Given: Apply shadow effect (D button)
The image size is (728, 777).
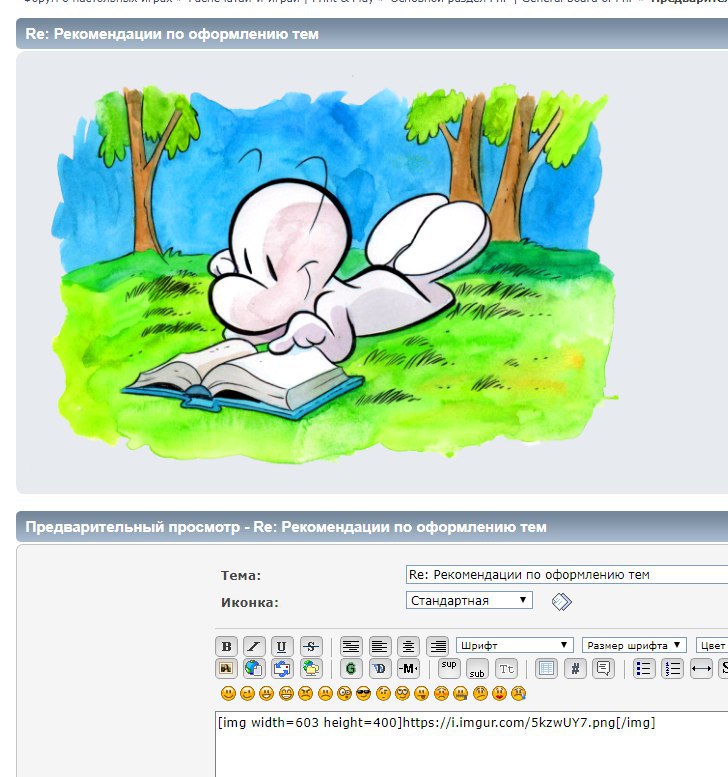Looking at the screenshot, I should click(380, 668).
